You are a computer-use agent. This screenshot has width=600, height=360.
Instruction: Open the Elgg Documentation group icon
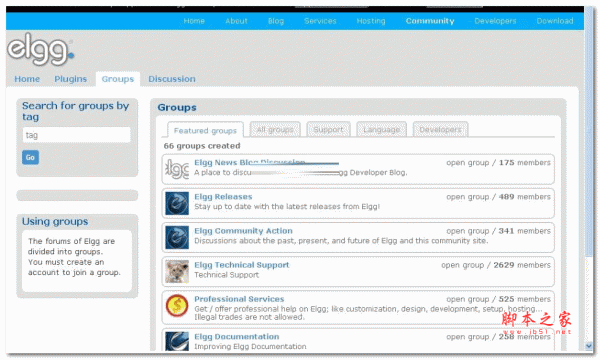click(x=177, y=341)
